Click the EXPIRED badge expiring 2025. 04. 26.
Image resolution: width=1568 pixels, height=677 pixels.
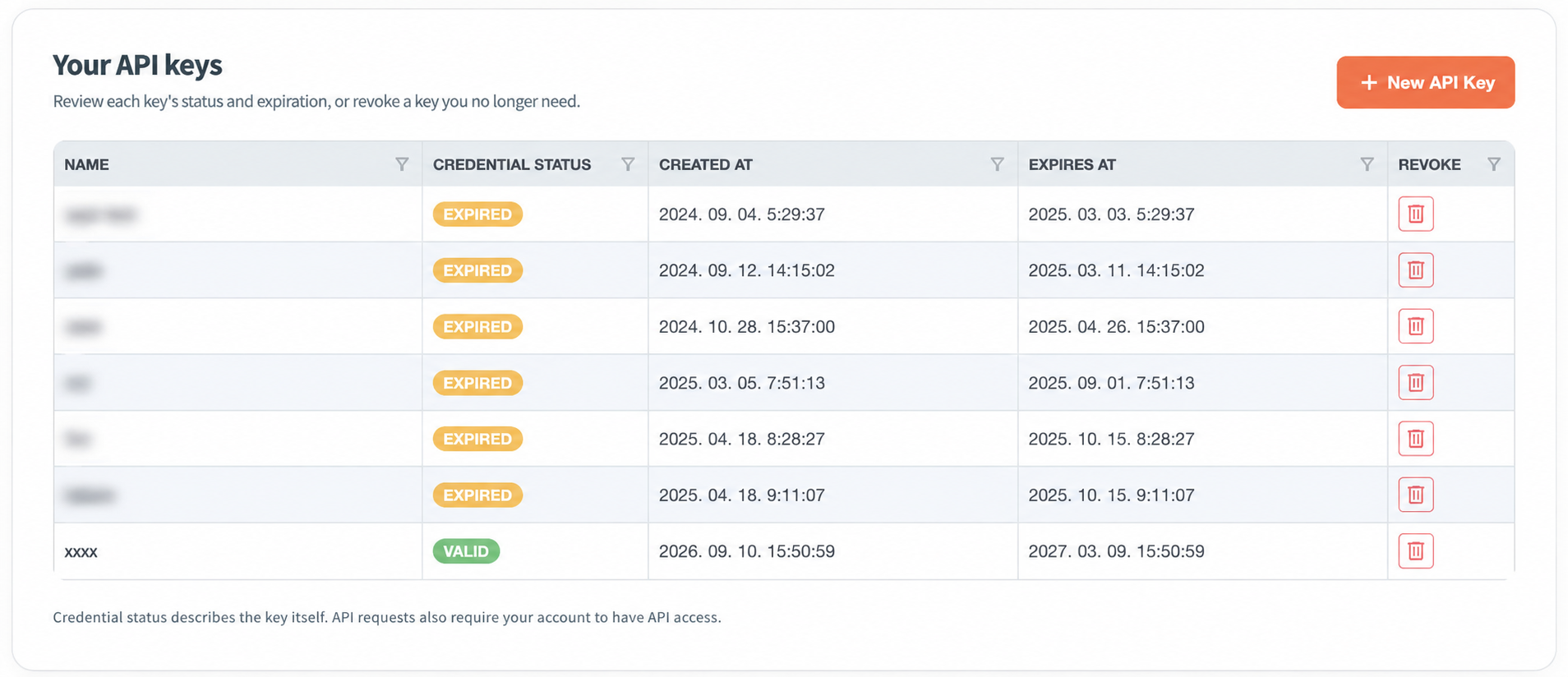477,327
